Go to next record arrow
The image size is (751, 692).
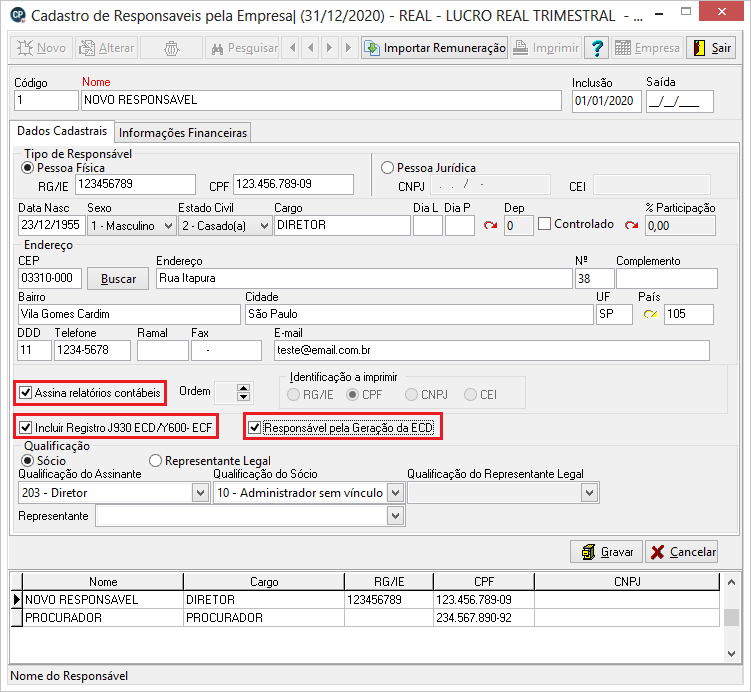[x=330, y=48]
